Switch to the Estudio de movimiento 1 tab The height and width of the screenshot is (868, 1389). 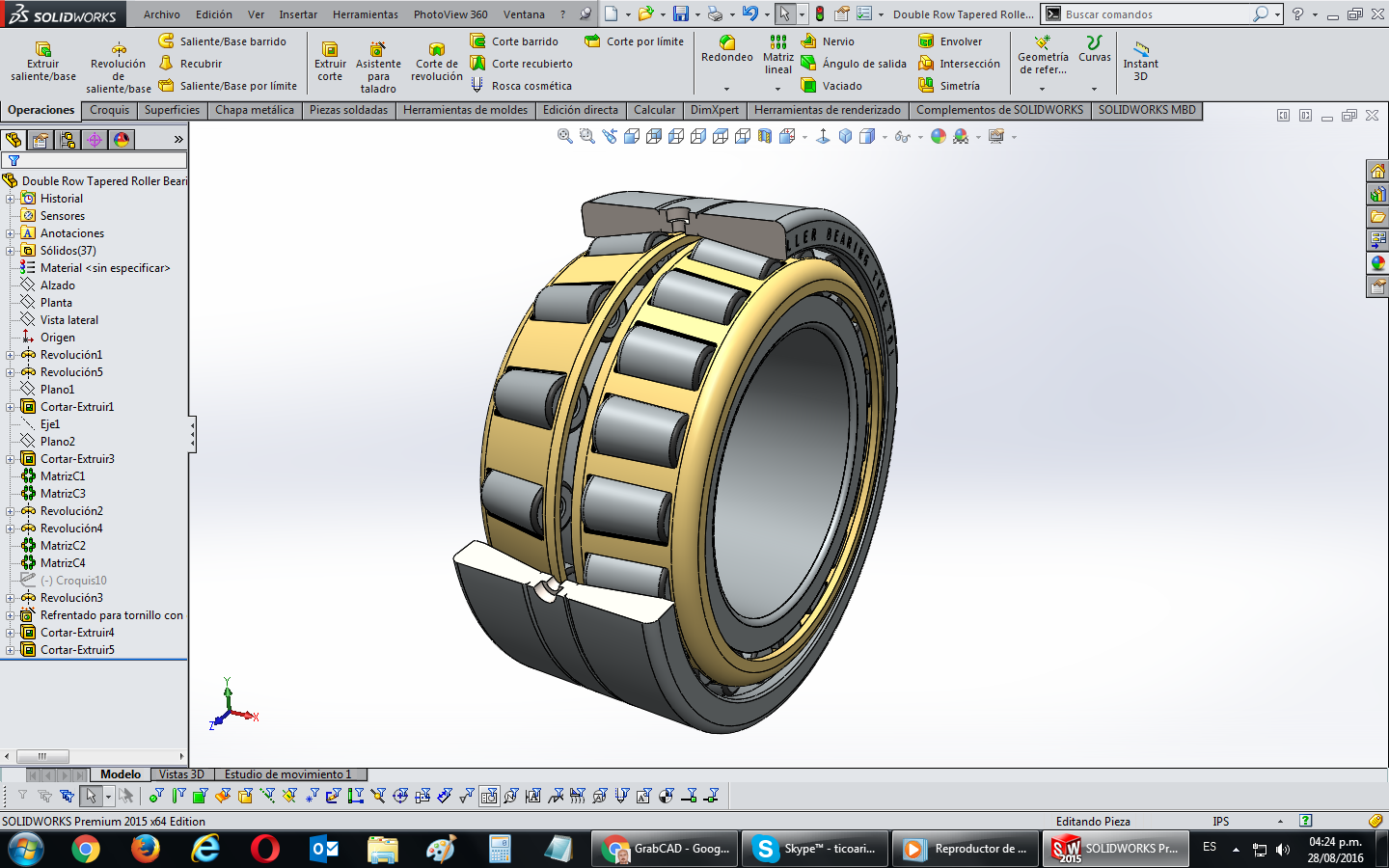pyautogui.click(x=288, y=774)
